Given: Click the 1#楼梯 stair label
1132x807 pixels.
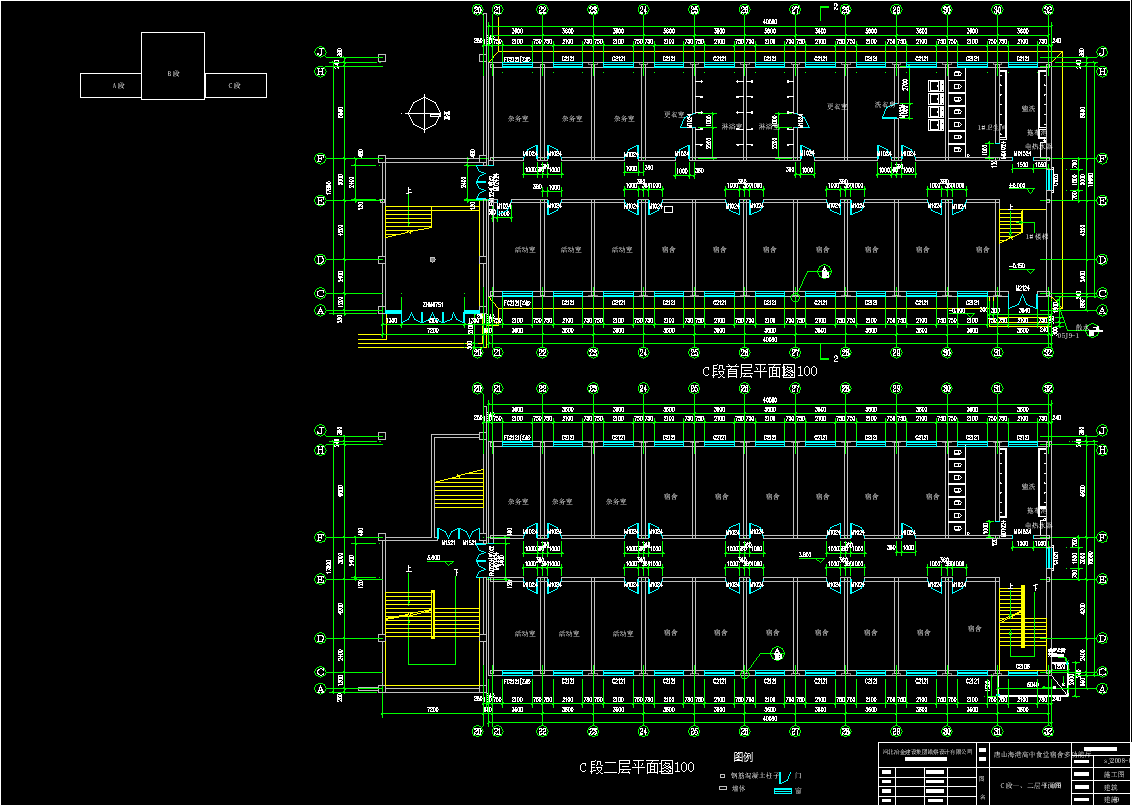Looking at the screenshot, I should [x=1028, y=236].
